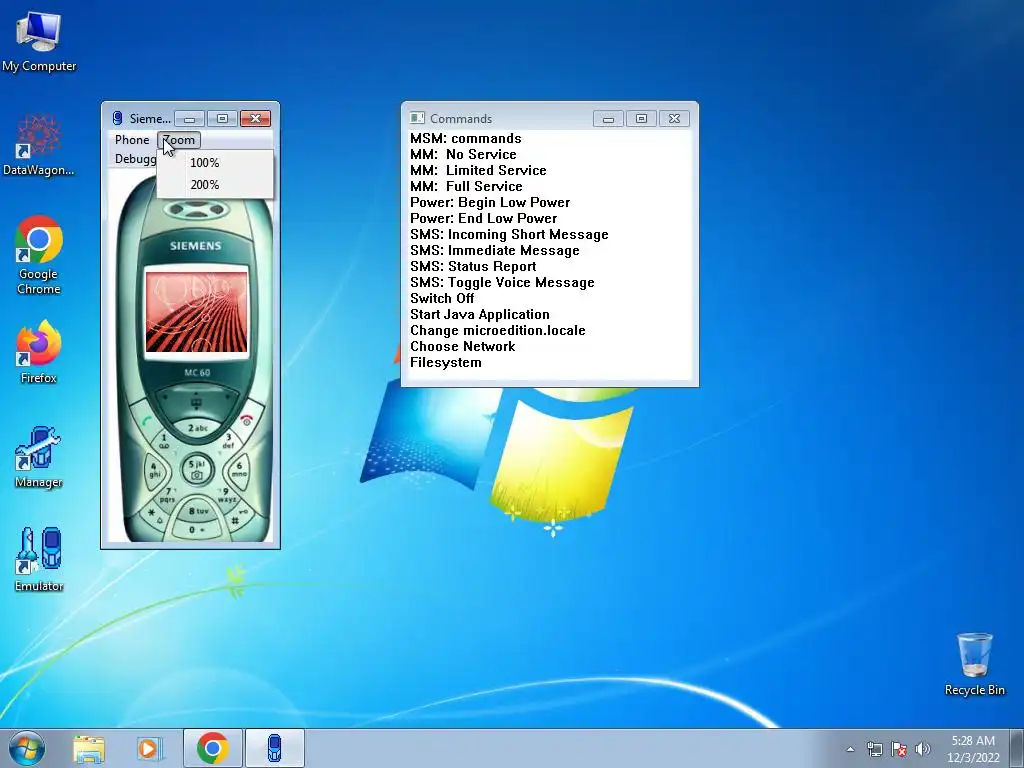
Task: Open Action Center flag tray icon
Action: point(899,749)
